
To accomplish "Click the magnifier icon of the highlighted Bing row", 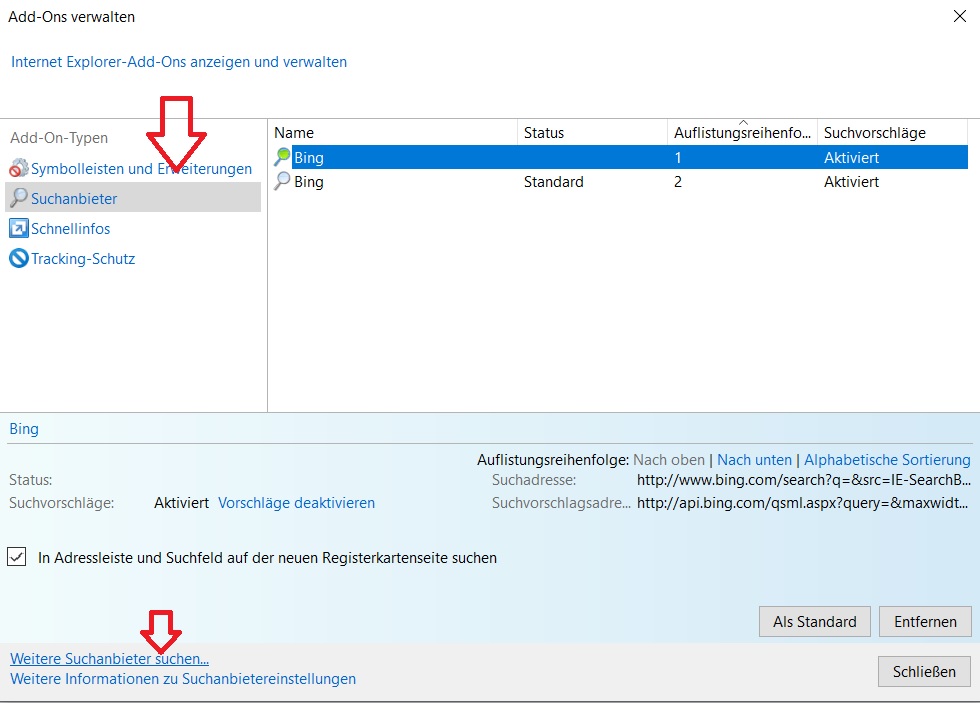I will (x=282, y=157).
